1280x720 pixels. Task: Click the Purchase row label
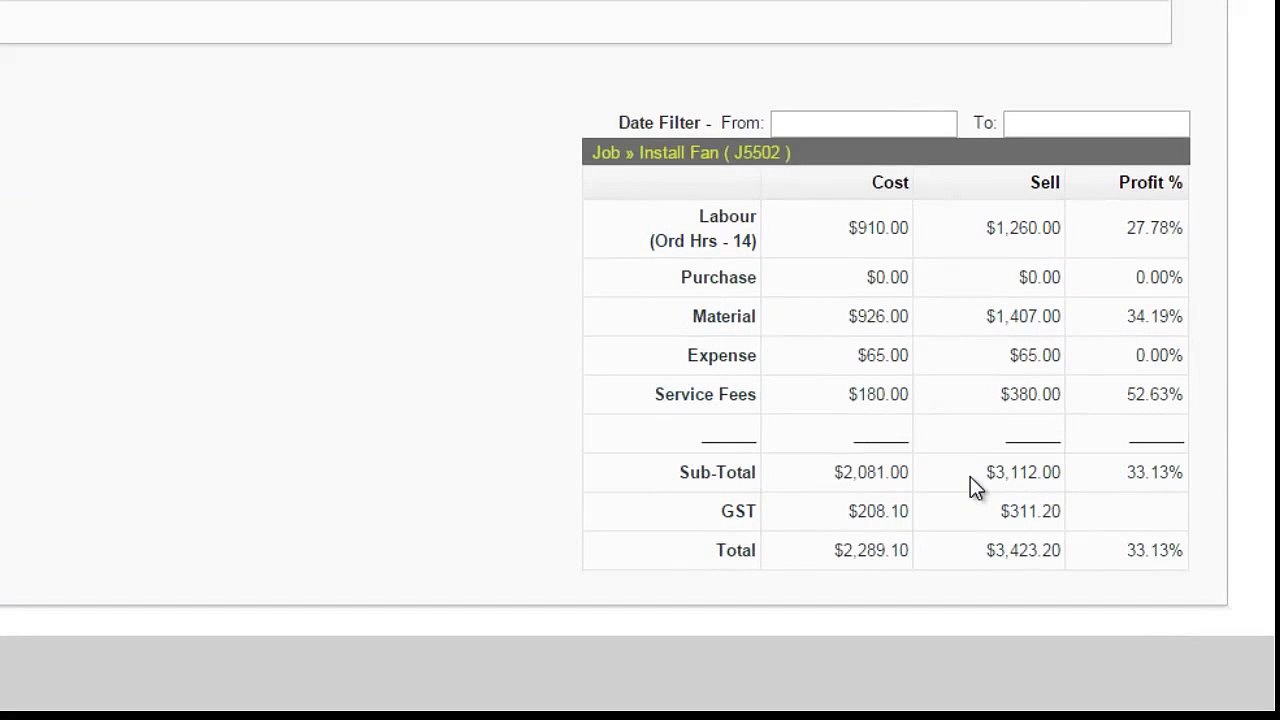pyautogui.click(x=718, y=277)
